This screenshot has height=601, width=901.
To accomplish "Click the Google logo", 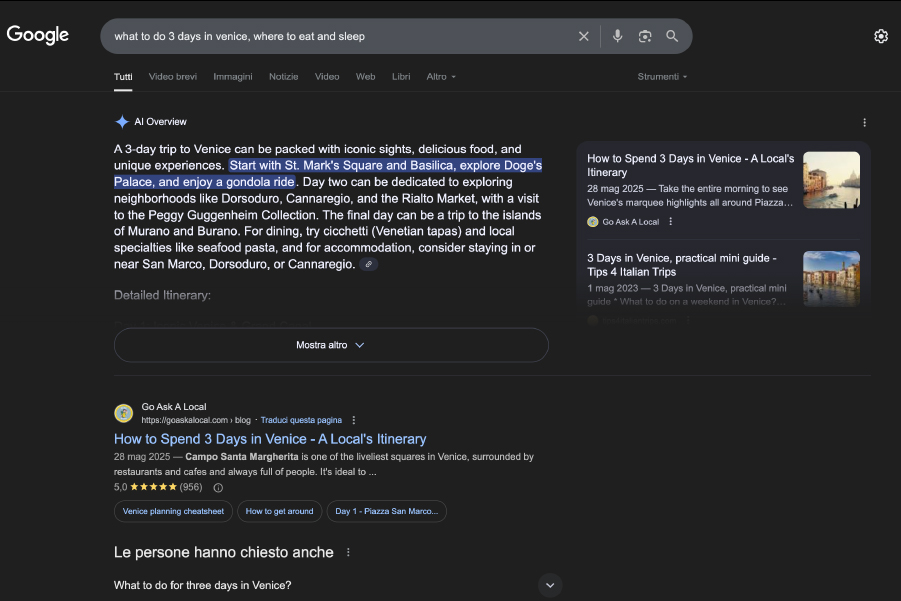I will 38,35.
